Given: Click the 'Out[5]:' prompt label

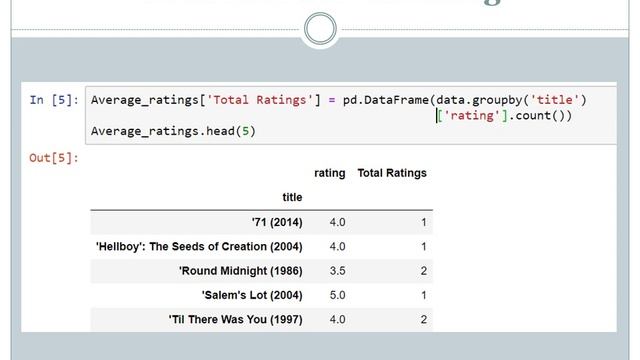Looking at the screenshot, I should [54, 158].
